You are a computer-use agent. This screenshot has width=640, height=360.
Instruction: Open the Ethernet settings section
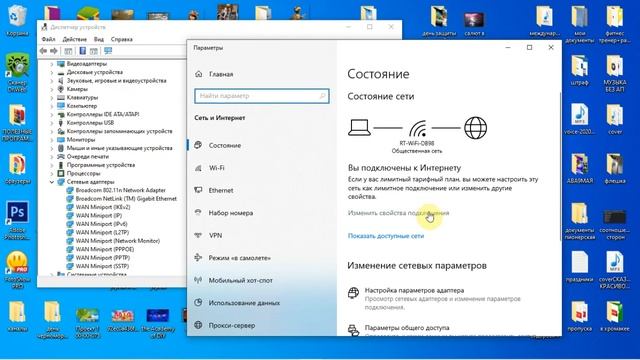[x=221, y=190]
